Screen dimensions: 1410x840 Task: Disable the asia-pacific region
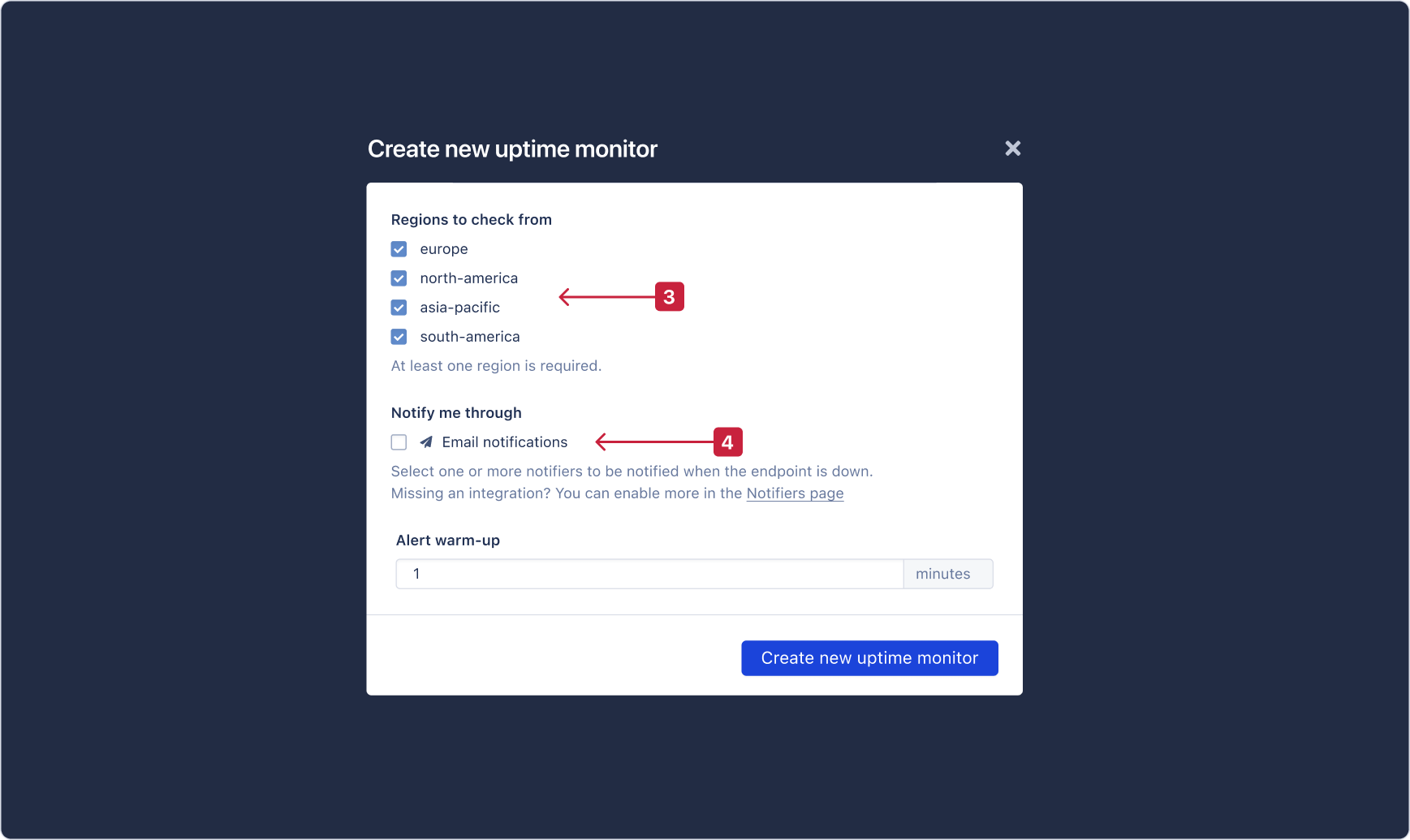[x=399, y=307]
